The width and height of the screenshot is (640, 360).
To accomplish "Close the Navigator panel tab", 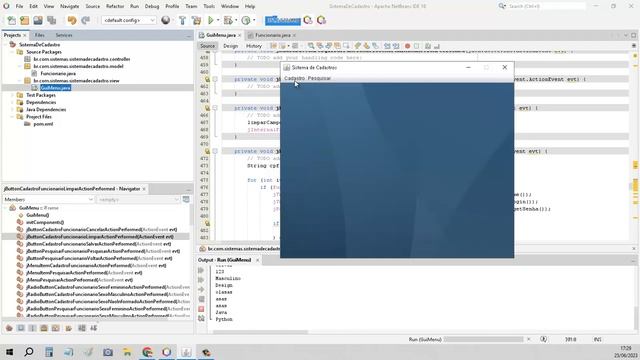I will [x=144, y=189].
